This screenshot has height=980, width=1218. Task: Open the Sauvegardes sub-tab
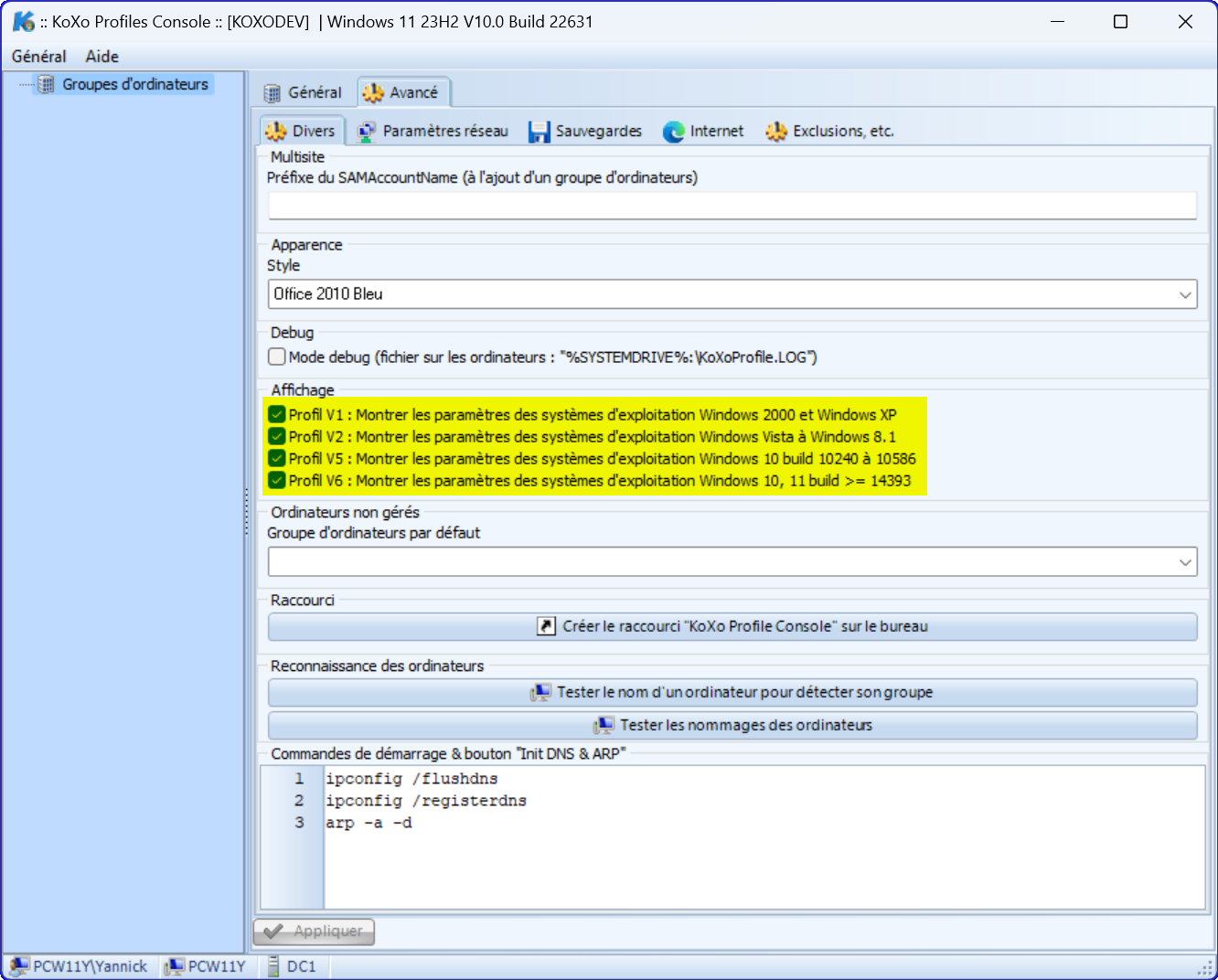click(586, 132)
